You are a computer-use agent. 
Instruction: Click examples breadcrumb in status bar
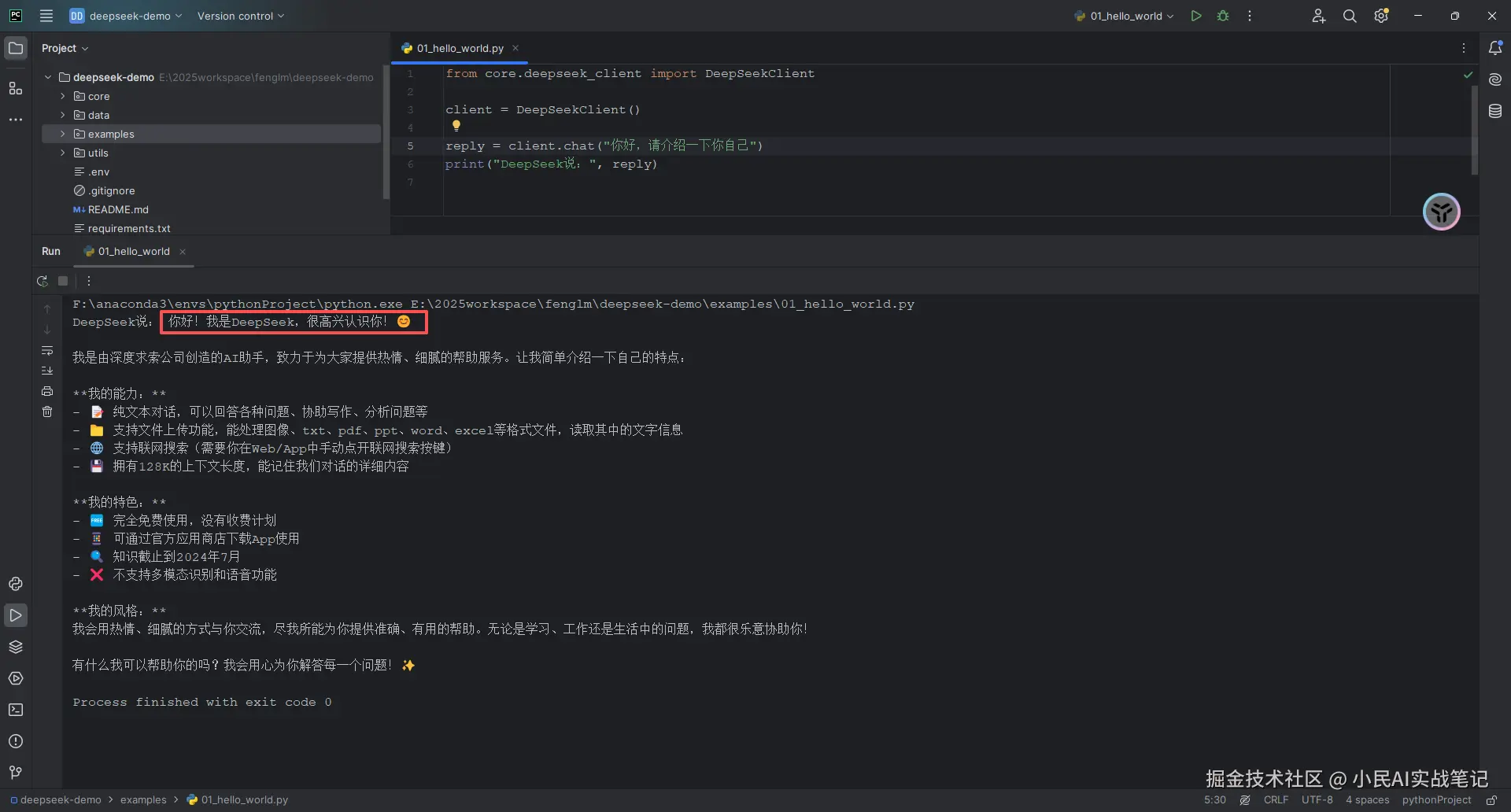point(143,800)
